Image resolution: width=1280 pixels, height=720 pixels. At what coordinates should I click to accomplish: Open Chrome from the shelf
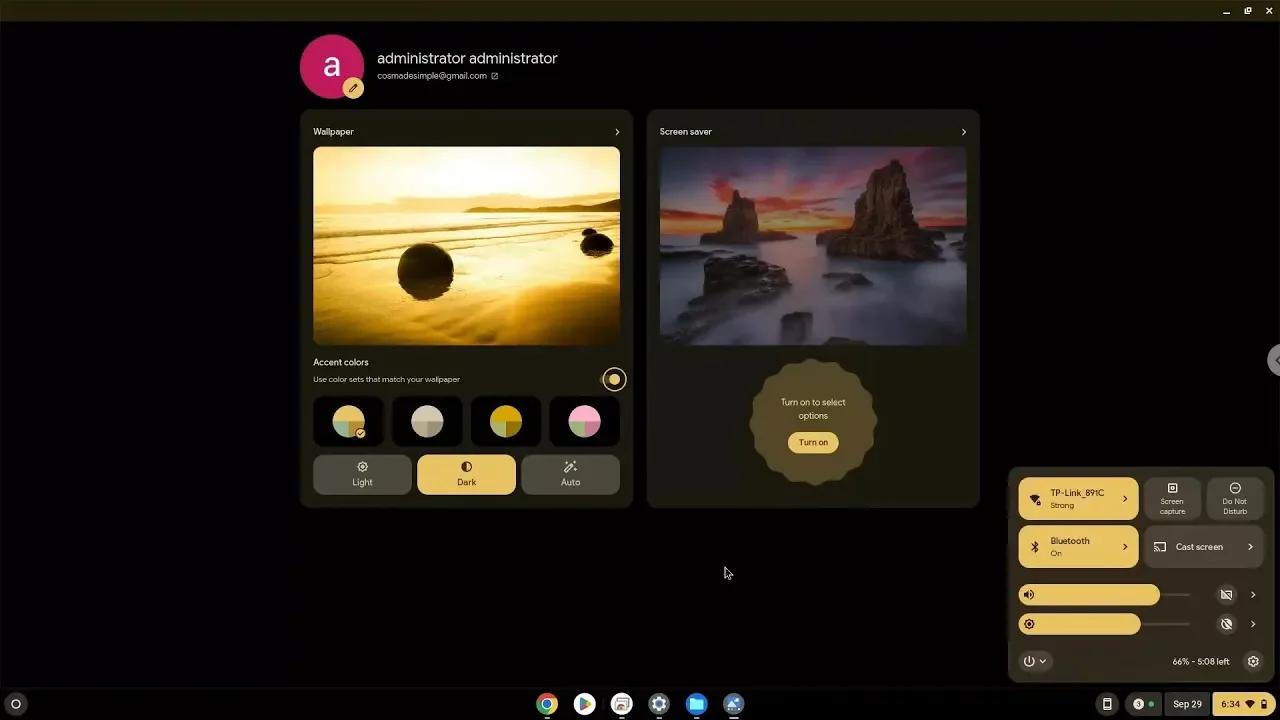pos(546,704)
